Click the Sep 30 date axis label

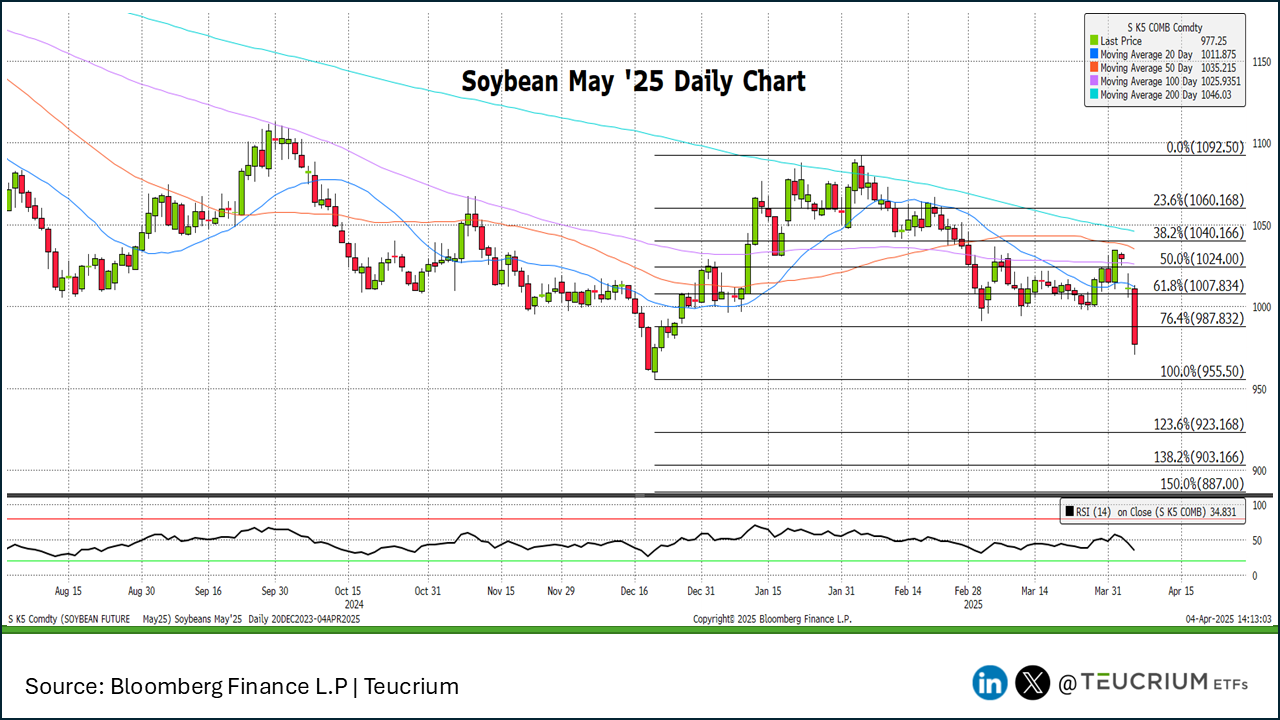[x=275, y=591]
